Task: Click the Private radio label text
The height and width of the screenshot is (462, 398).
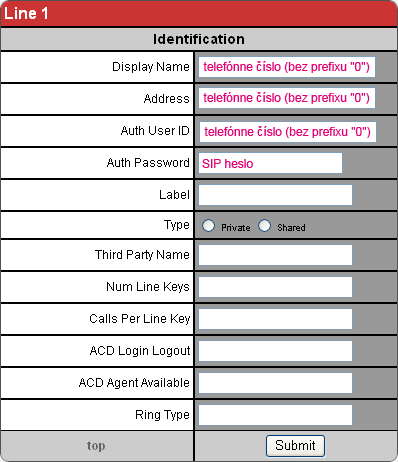Action: 236,228
